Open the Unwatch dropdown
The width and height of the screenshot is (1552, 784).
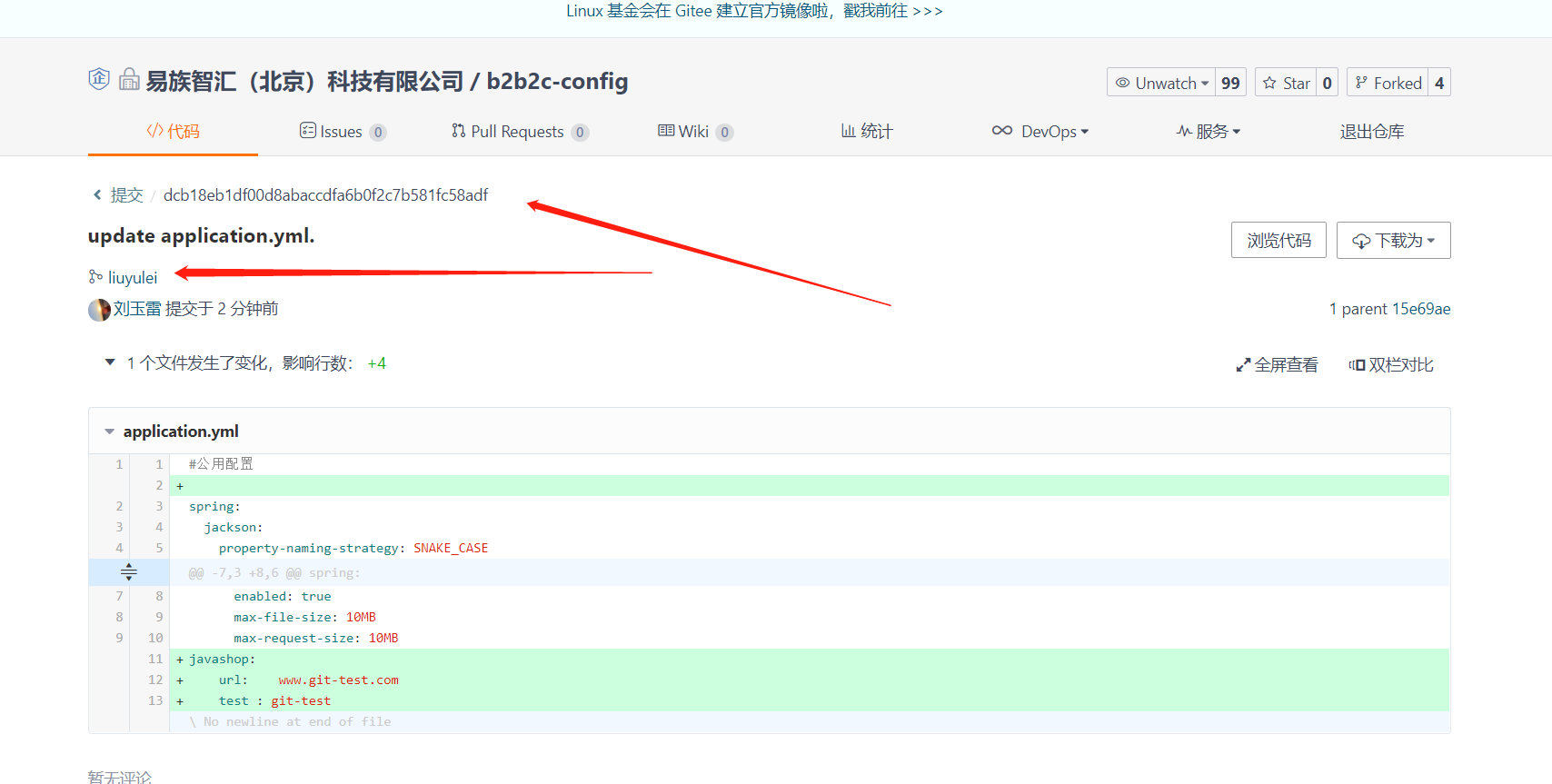(x=1161, y=83)
